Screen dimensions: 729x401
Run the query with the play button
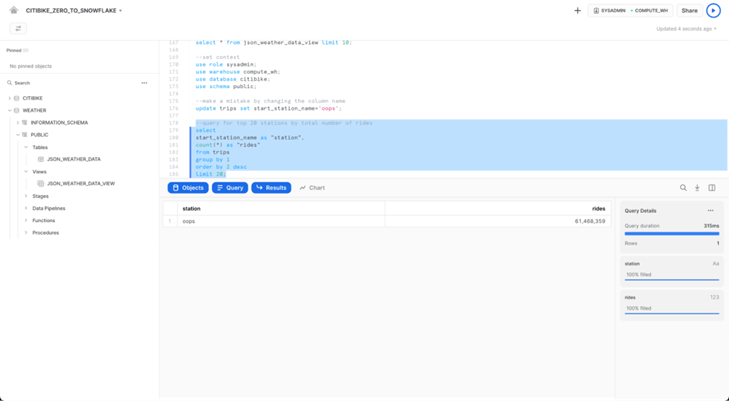713,11
